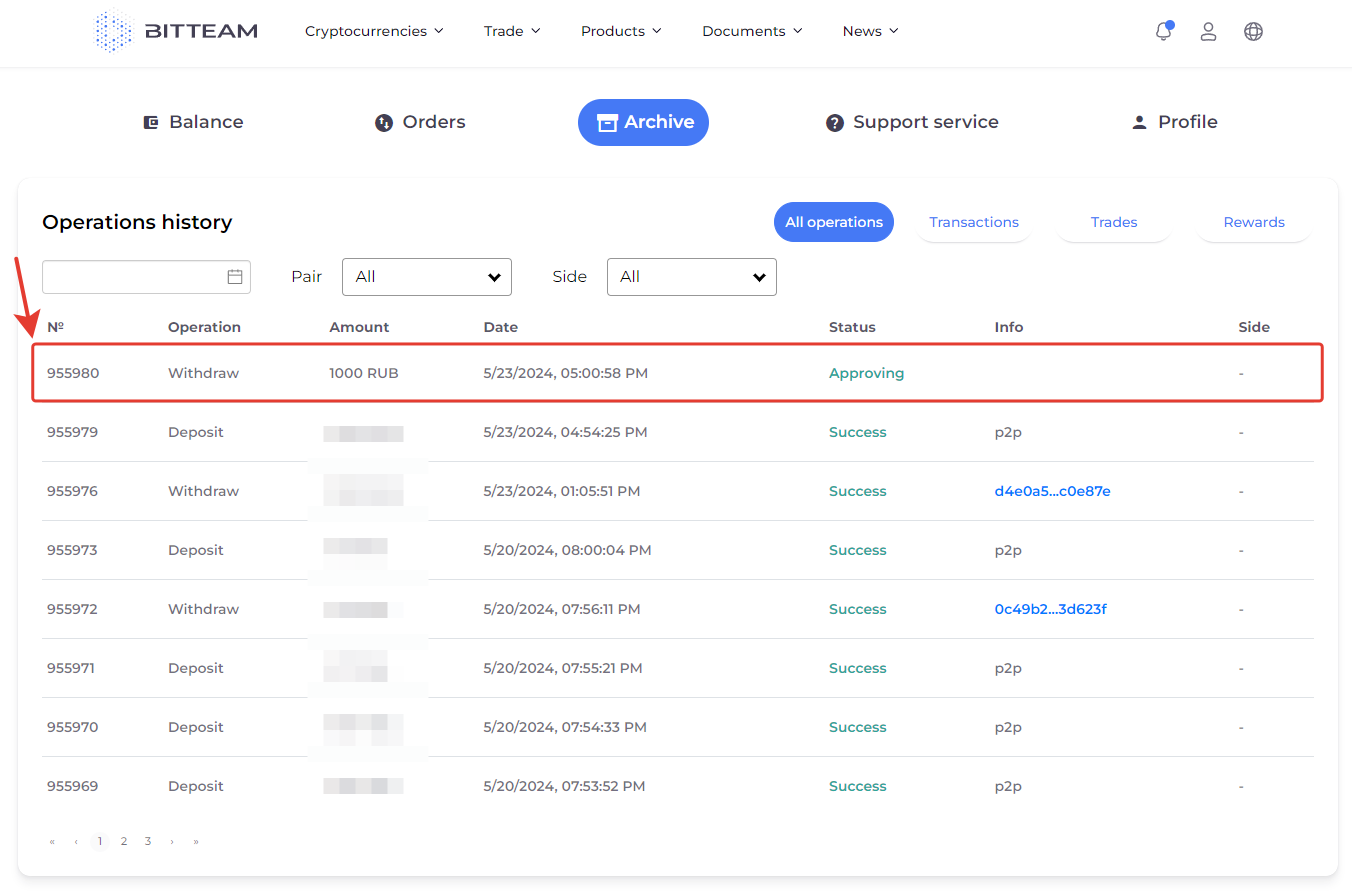Go to page 2
1352x892 pixels.
pos(124,841)
